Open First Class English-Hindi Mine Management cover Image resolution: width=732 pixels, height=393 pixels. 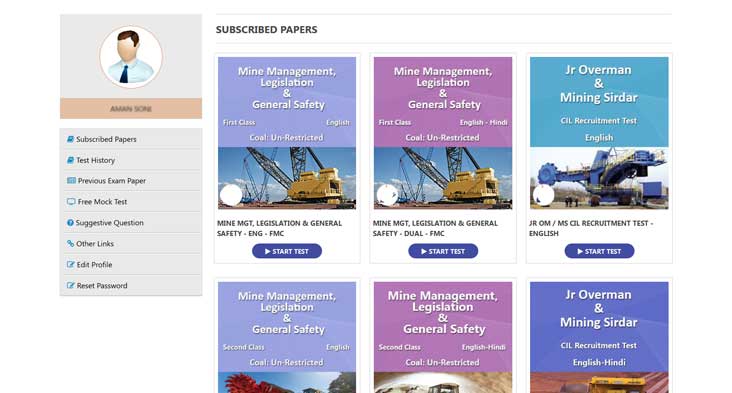click(443, 133)
